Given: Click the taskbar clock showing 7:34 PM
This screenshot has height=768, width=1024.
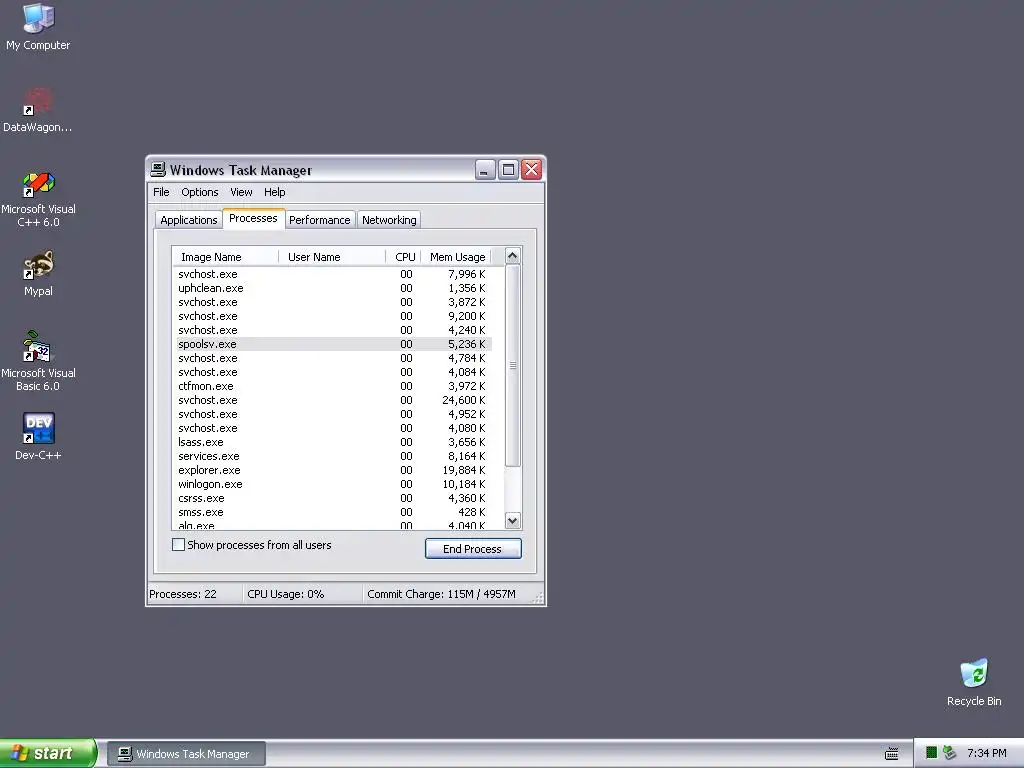Looking at the screenshot, I should [x=986, y=753].
